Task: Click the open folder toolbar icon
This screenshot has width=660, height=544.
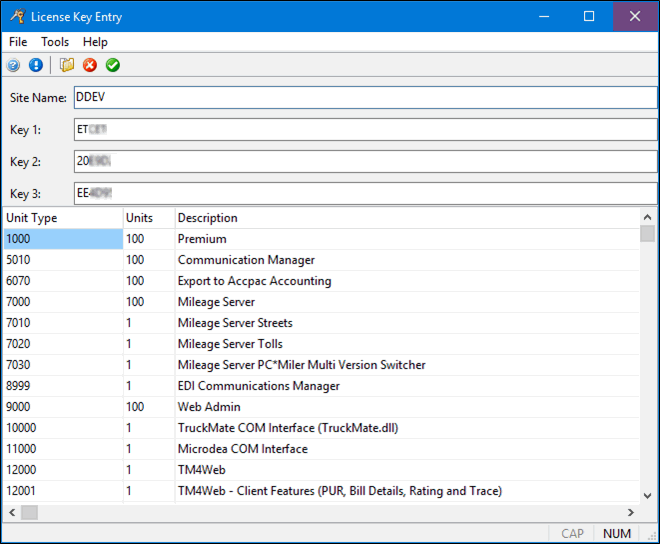Action: 67,66
